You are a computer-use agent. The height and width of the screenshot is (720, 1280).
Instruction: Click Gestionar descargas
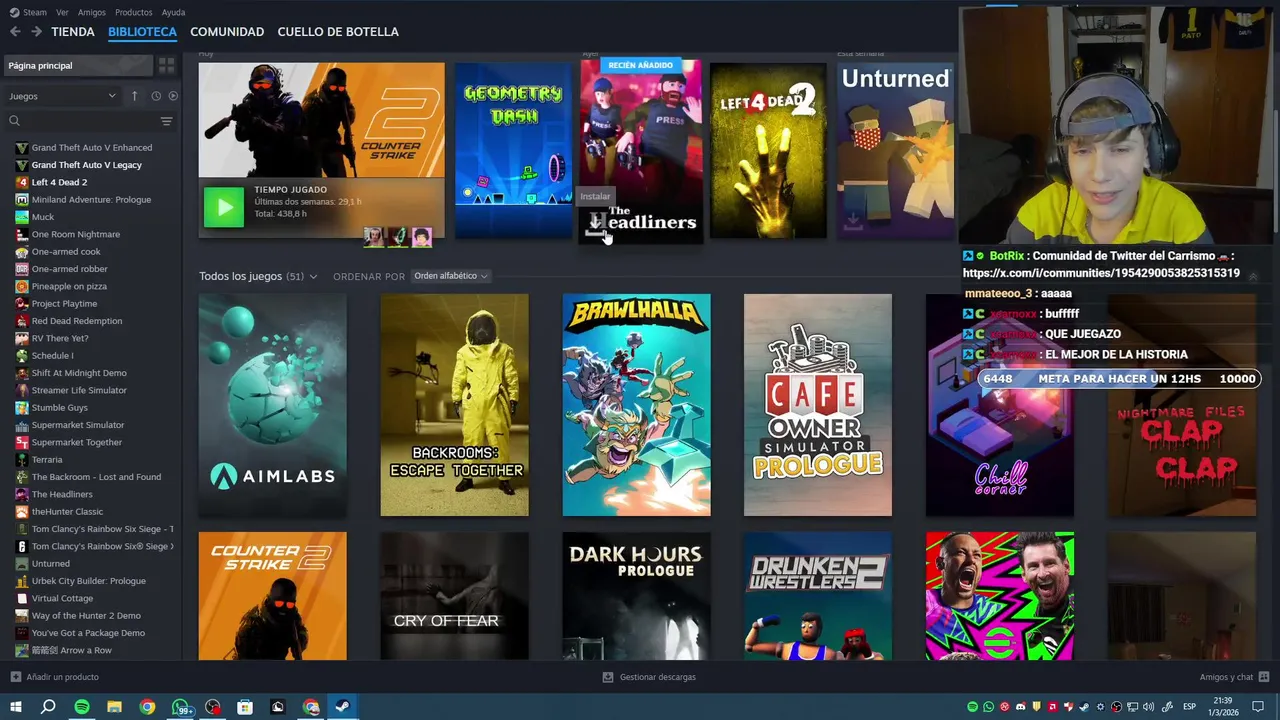tap(649, 677)
